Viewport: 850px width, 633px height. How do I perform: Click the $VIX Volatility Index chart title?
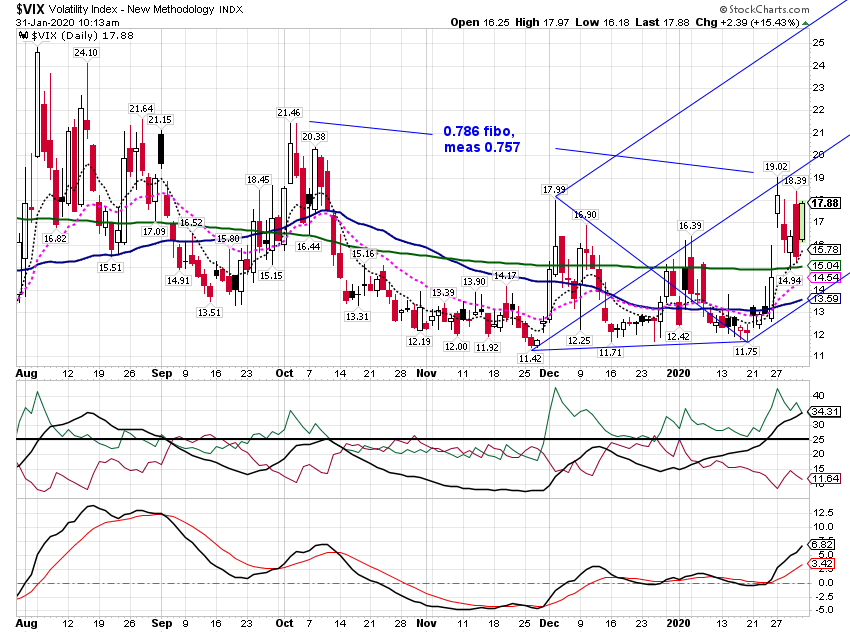point(130,9)
